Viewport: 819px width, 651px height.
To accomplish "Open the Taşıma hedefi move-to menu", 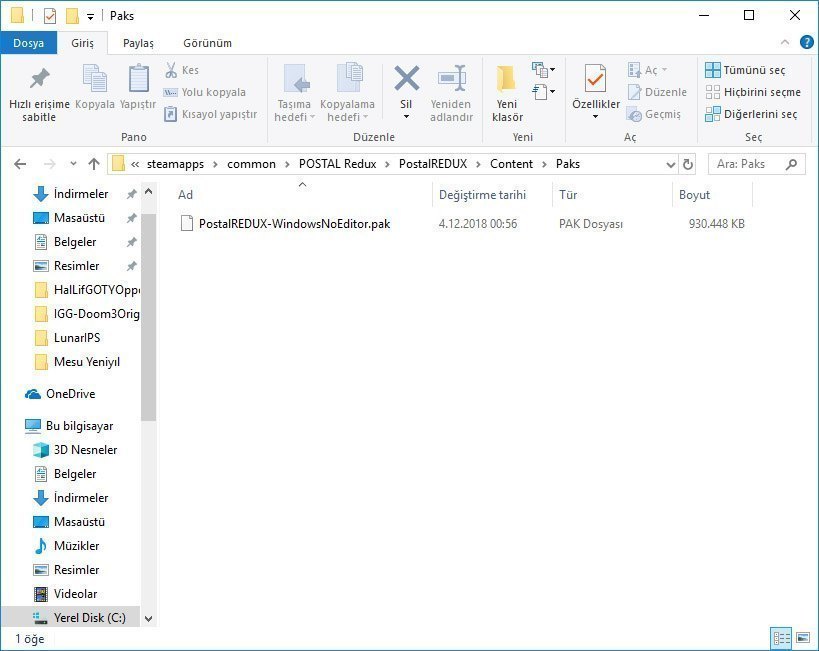I will pyautogui.click(x=294, y=94).
